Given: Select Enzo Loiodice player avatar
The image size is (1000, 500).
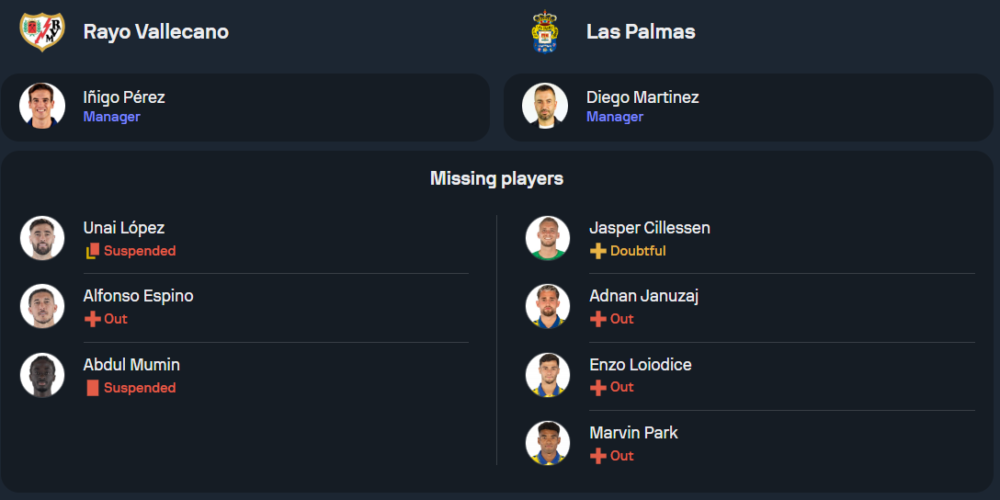Looking at the screenshot, I should pyautogui.click(x=548, y=375).
